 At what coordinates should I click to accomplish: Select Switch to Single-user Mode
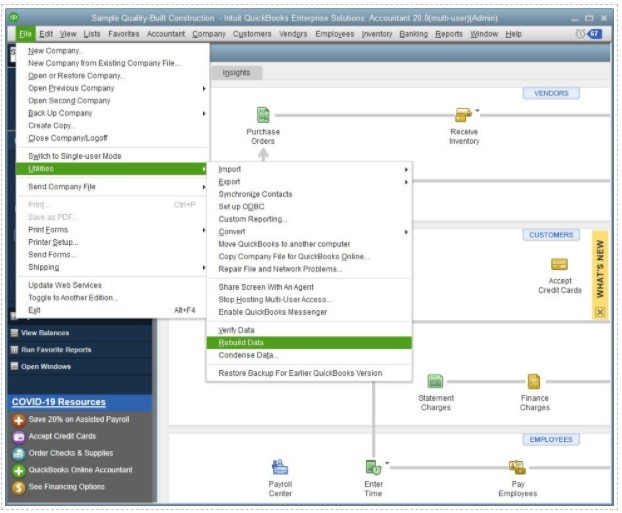(112, 156)
